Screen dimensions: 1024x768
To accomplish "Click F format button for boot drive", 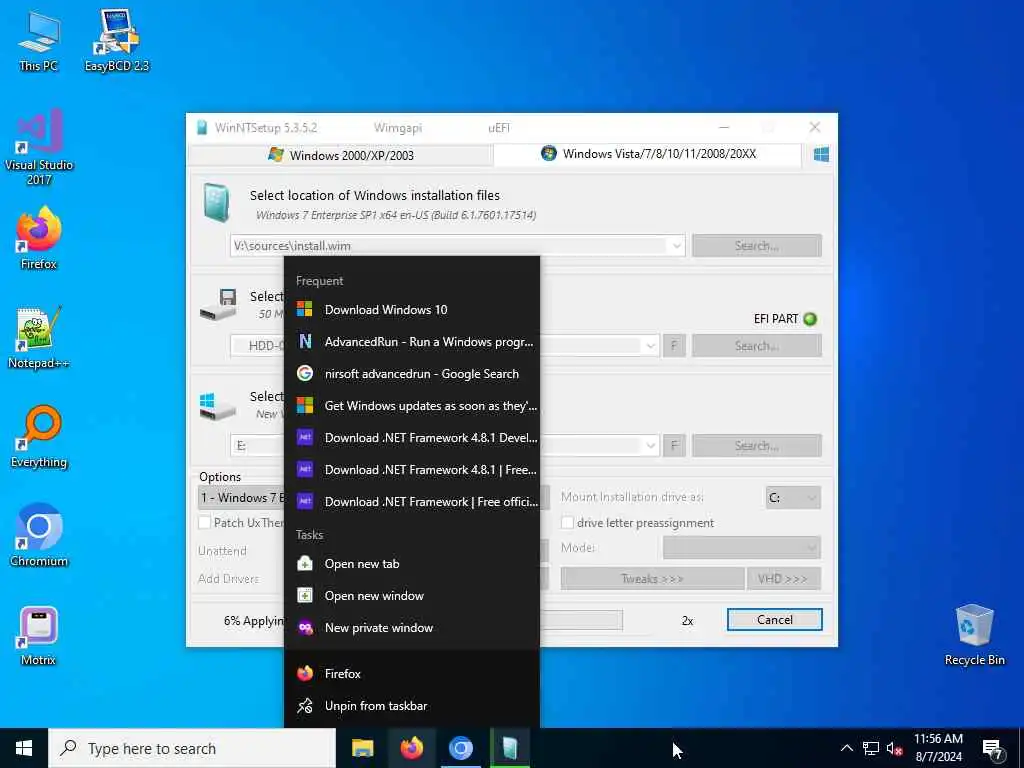I will point(674,345).
